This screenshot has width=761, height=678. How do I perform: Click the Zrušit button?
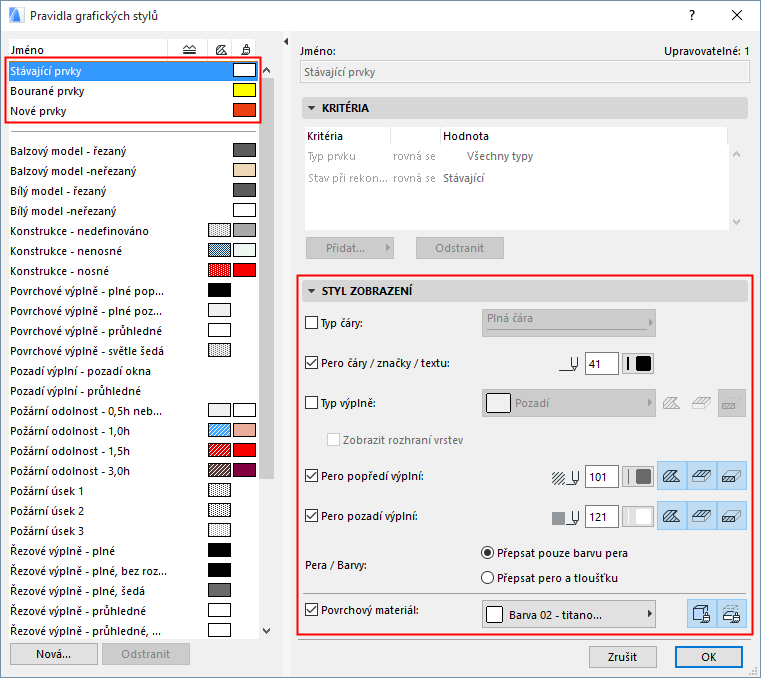(623, 657)
